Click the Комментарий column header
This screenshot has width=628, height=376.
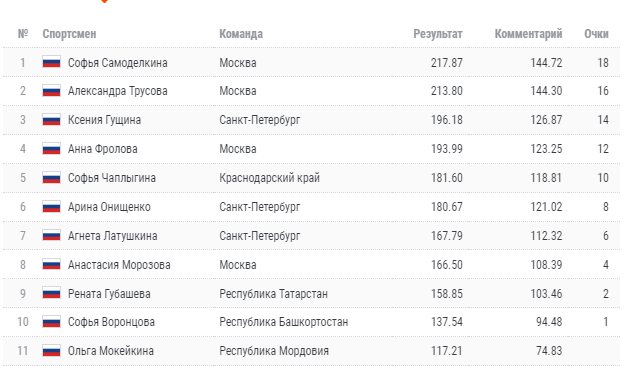point(528,34)
